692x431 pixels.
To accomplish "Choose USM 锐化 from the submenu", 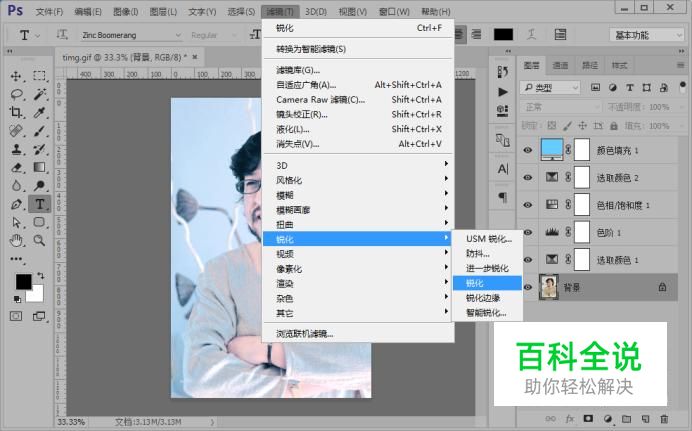I will coord(488,239).
